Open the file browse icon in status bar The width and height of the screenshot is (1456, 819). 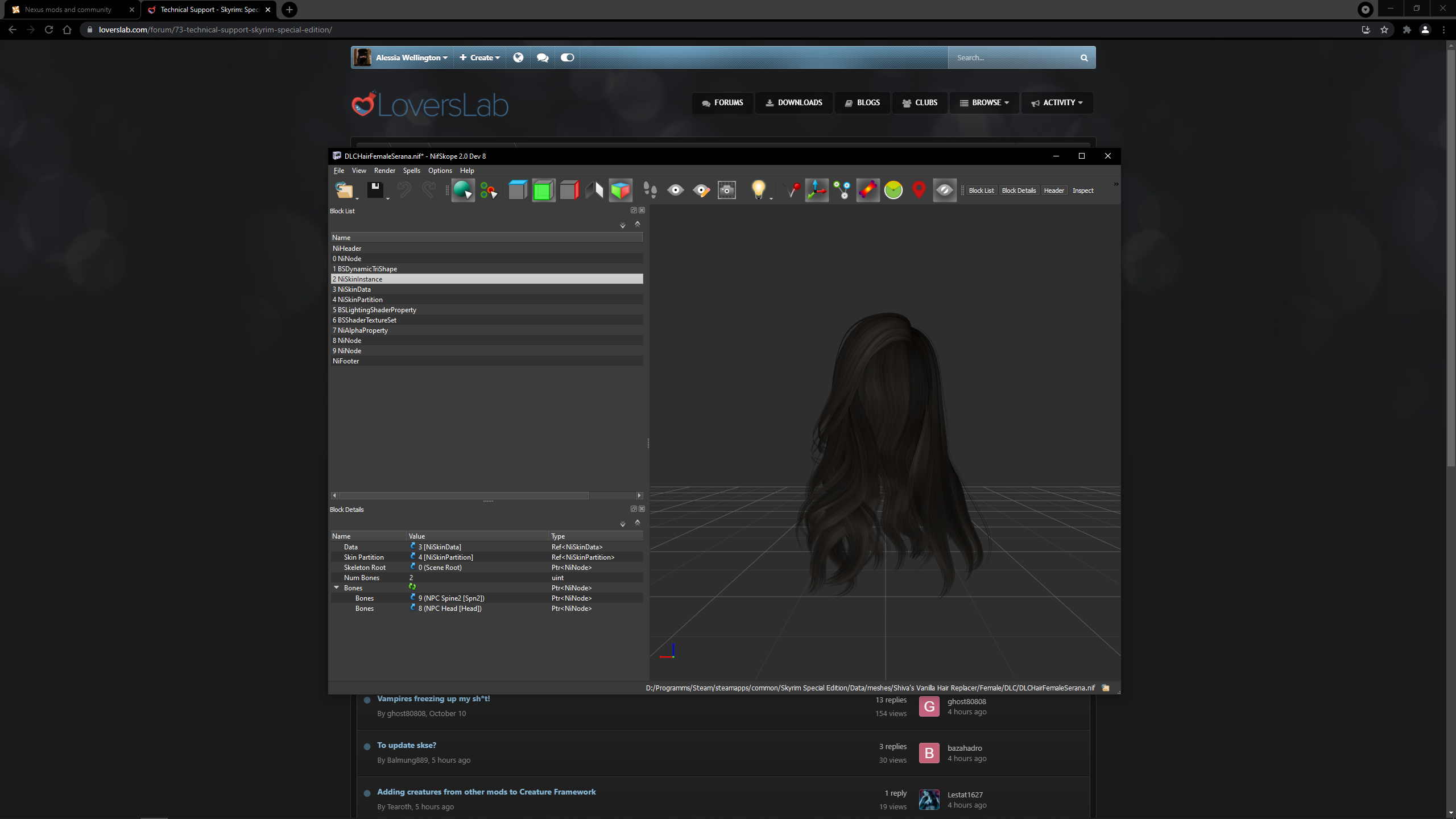pos(1106,688)
